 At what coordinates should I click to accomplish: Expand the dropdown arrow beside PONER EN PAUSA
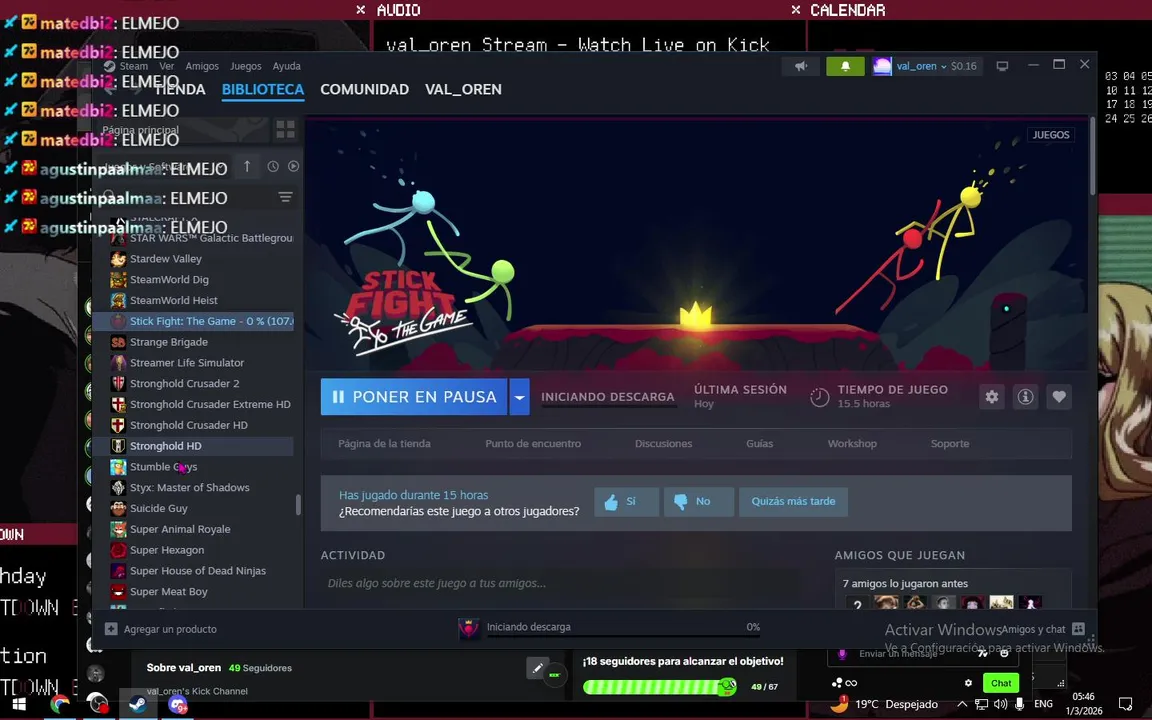[519, 397]
